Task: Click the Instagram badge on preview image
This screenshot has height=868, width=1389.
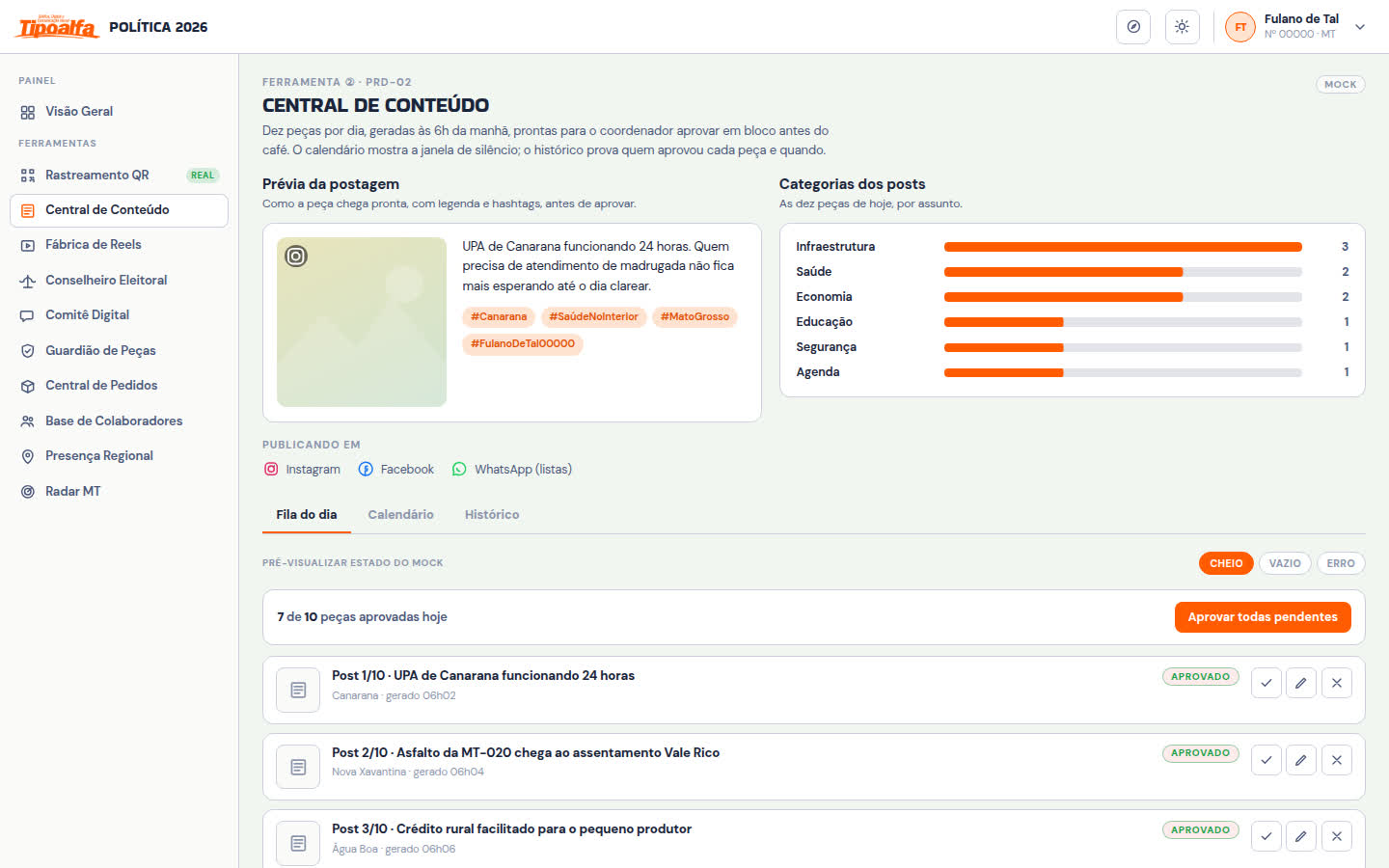Action: (296, 257)
